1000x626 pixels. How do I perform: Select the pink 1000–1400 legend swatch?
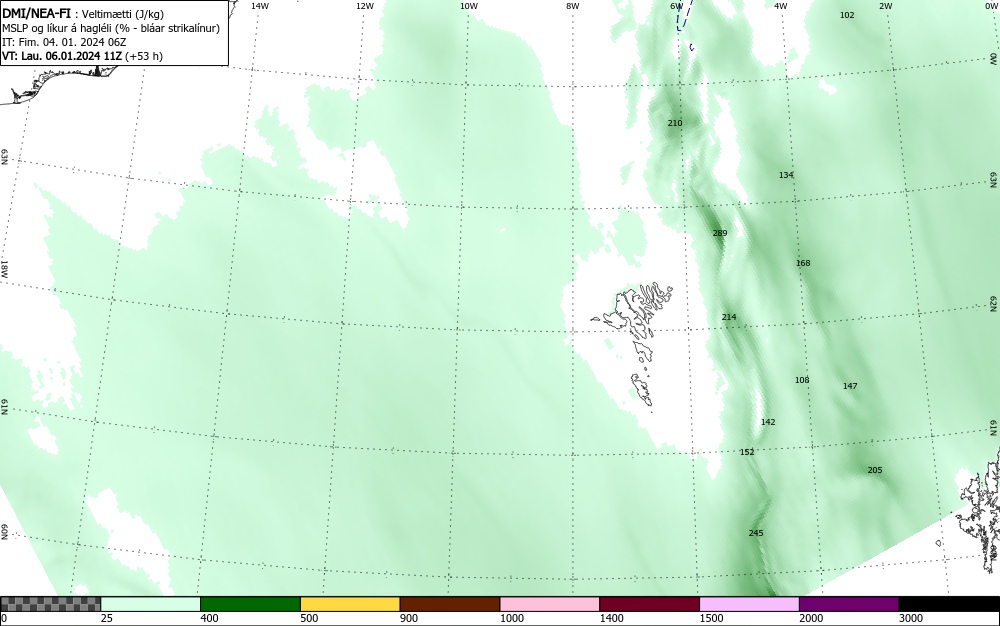(x=550, y=604)
